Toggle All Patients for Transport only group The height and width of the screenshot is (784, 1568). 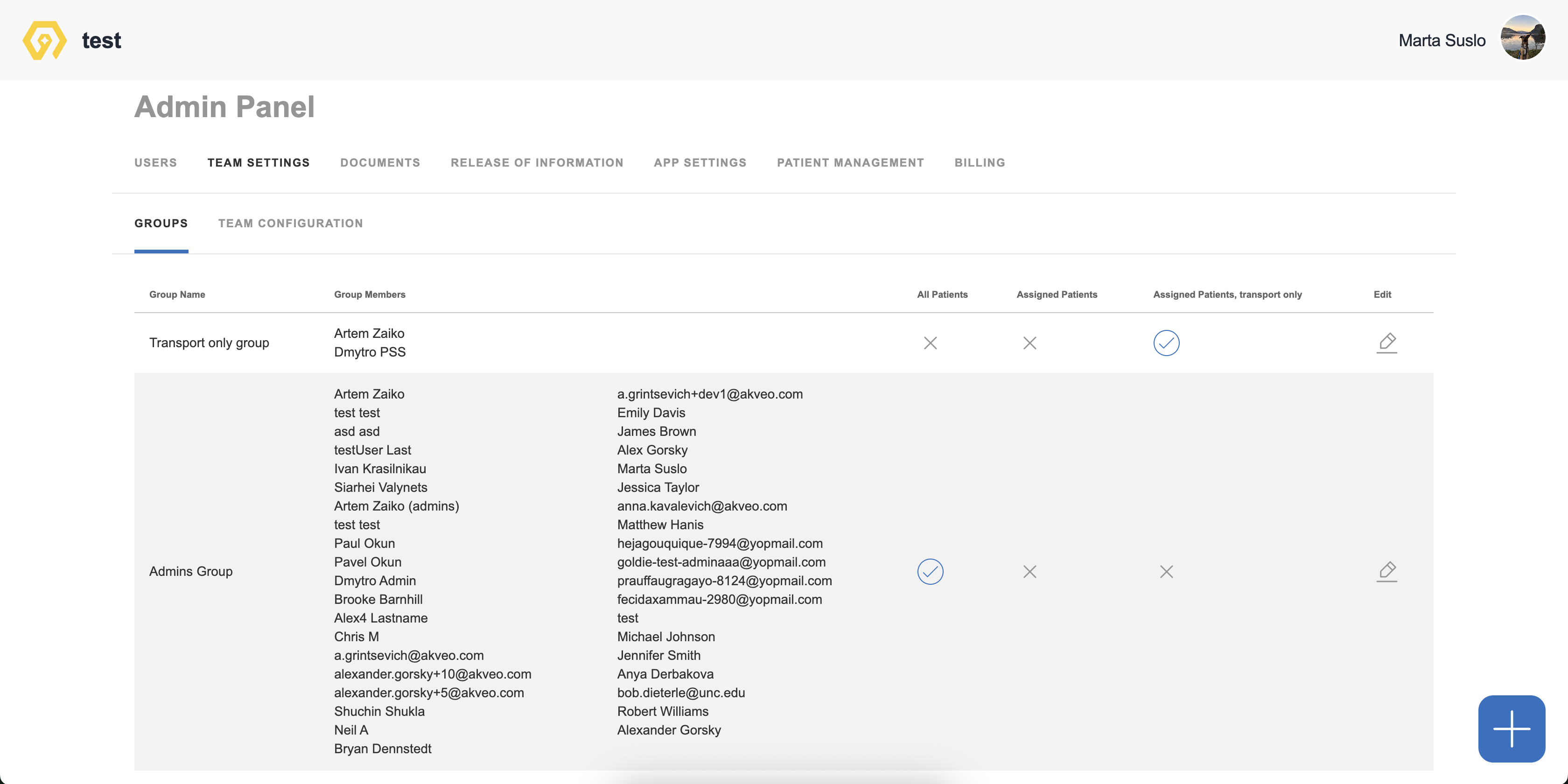click(930, 343)
